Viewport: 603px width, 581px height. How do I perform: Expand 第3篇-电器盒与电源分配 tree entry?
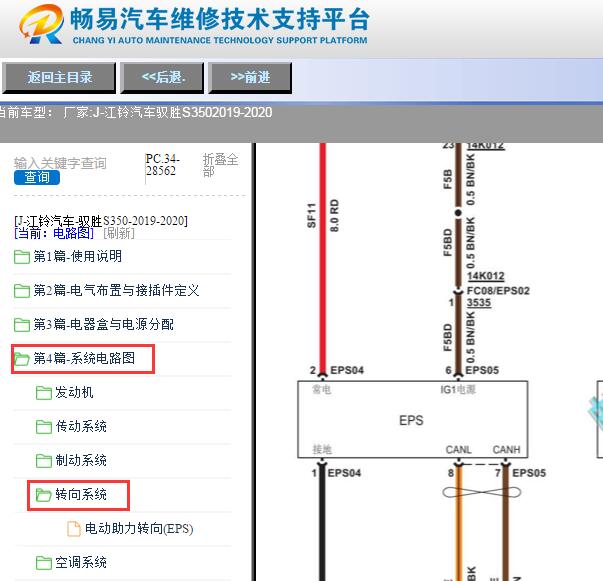(103, 324)
